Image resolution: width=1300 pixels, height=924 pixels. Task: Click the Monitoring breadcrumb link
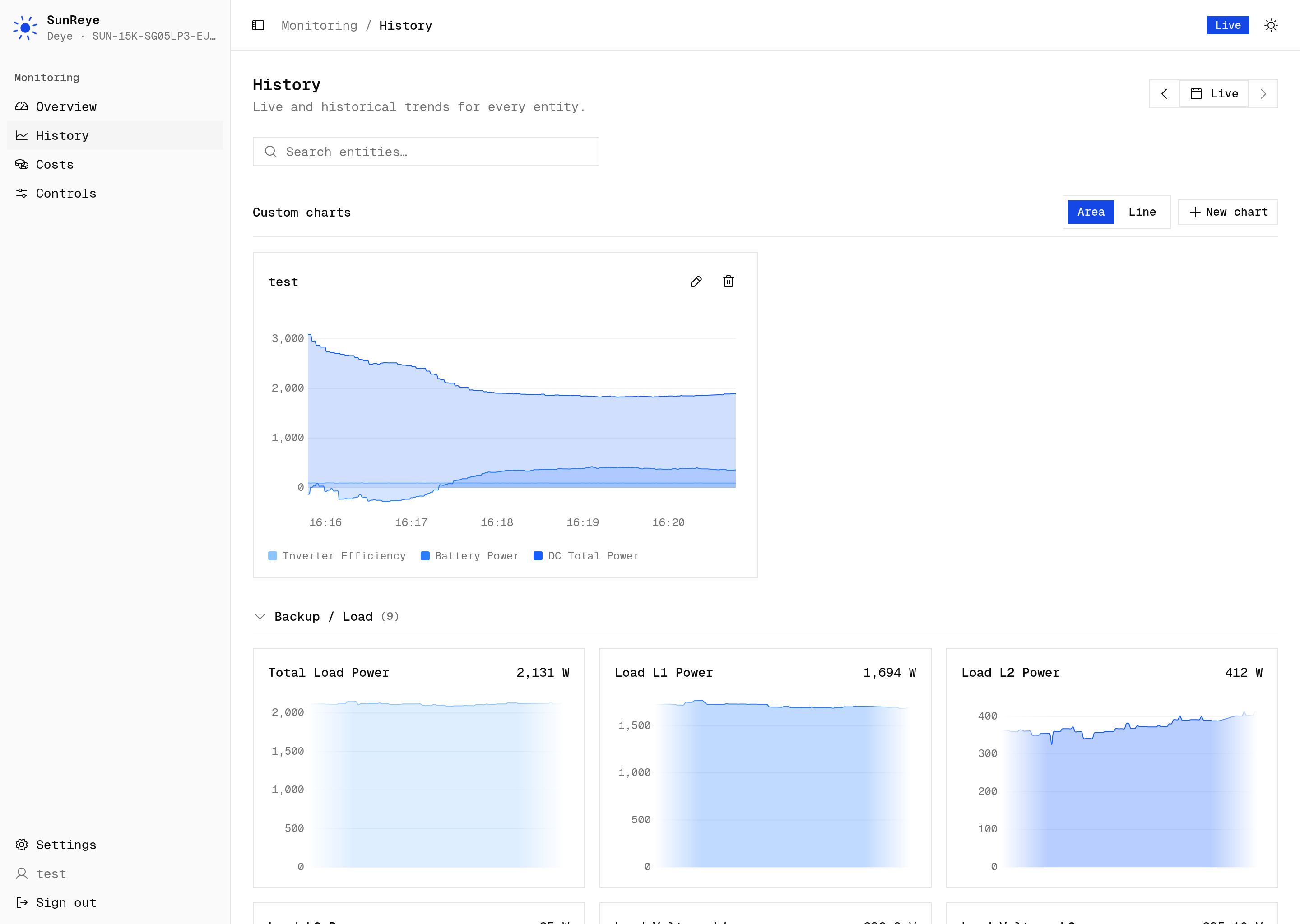(319, 26)
